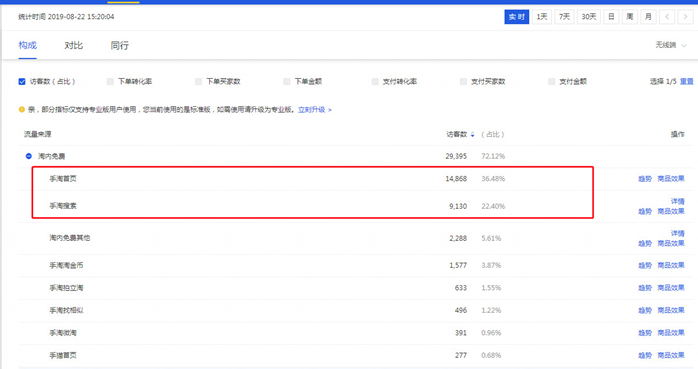Viewport: 698px width, 369px height.
Task: Enable the 支付金额 checkbox
Action: 552,81
